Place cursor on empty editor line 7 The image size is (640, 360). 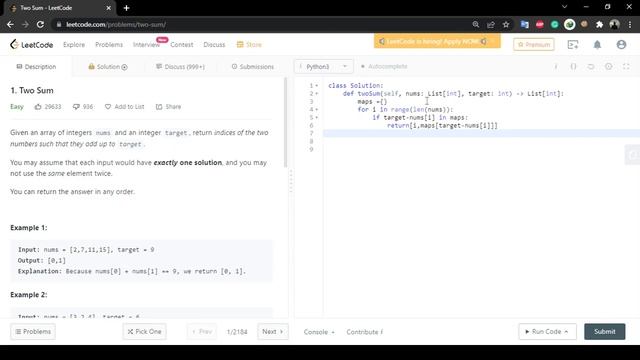click(482, 133)
